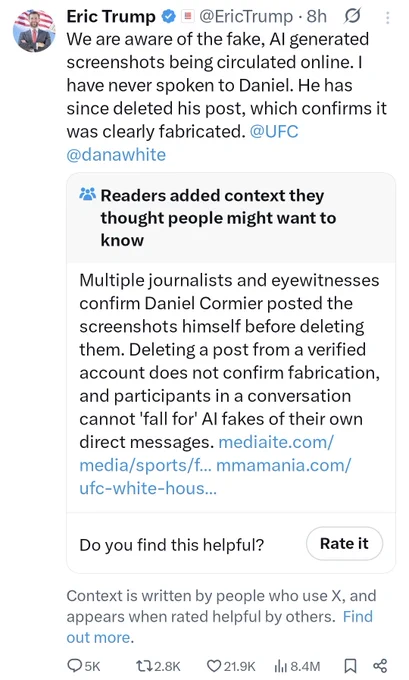The image size is (409, 680).
Task: Click the blue verified checkmark badge
Action: [x=168, y=17]
